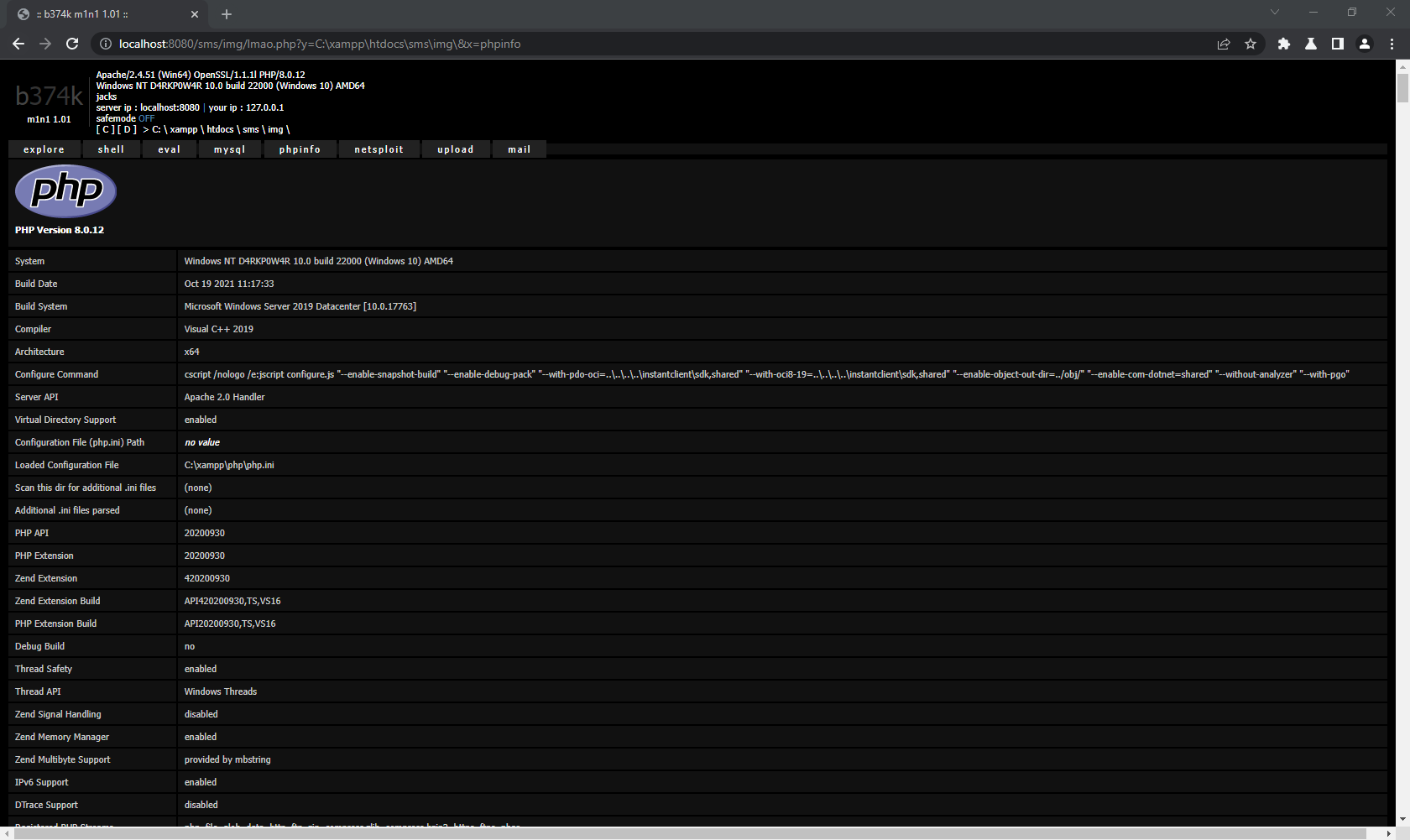
Task: Click the Configure Command row label
Action: (56, 374)
